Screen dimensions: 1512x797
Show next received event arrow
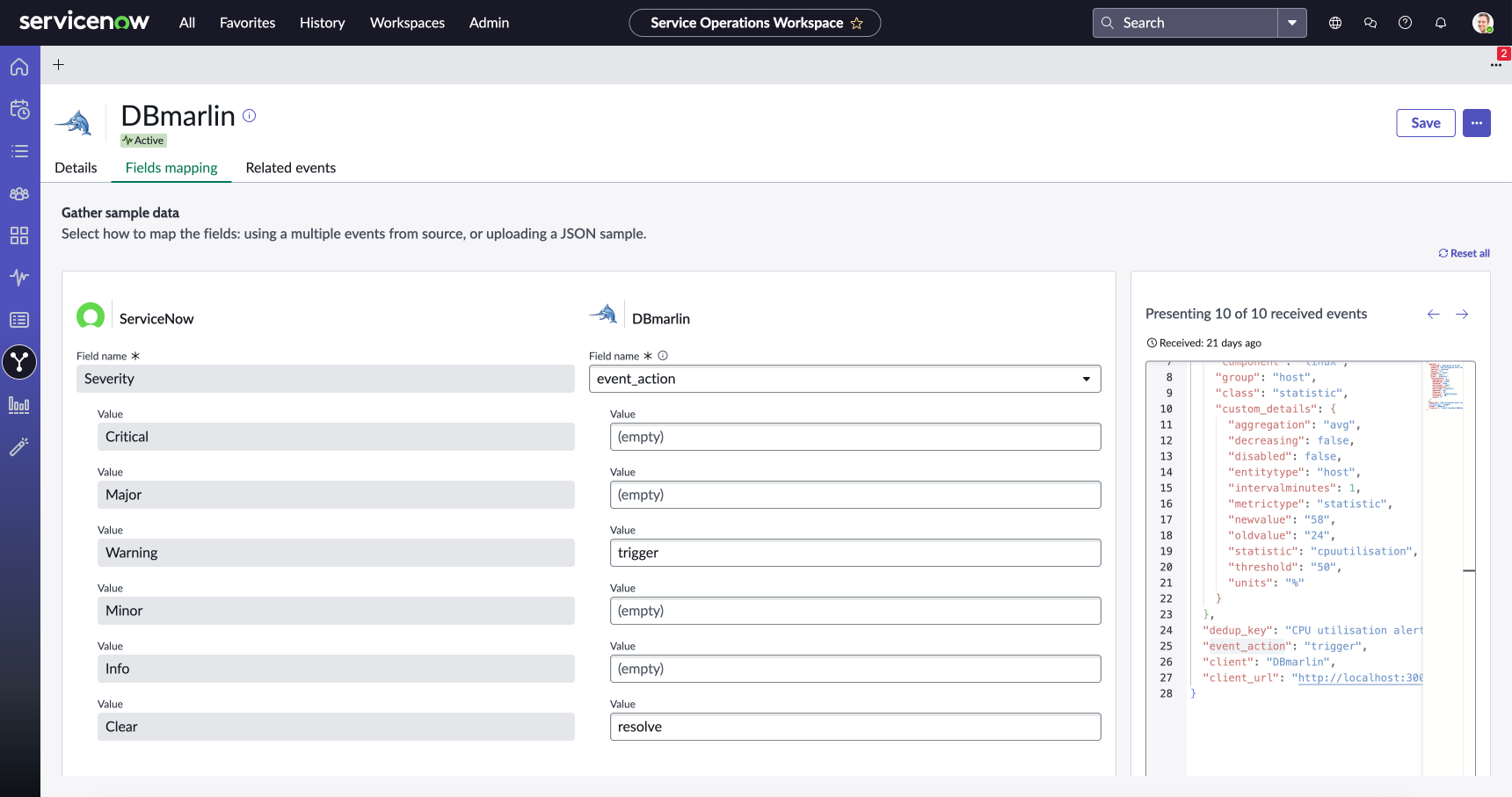[x=1462, y=314]
